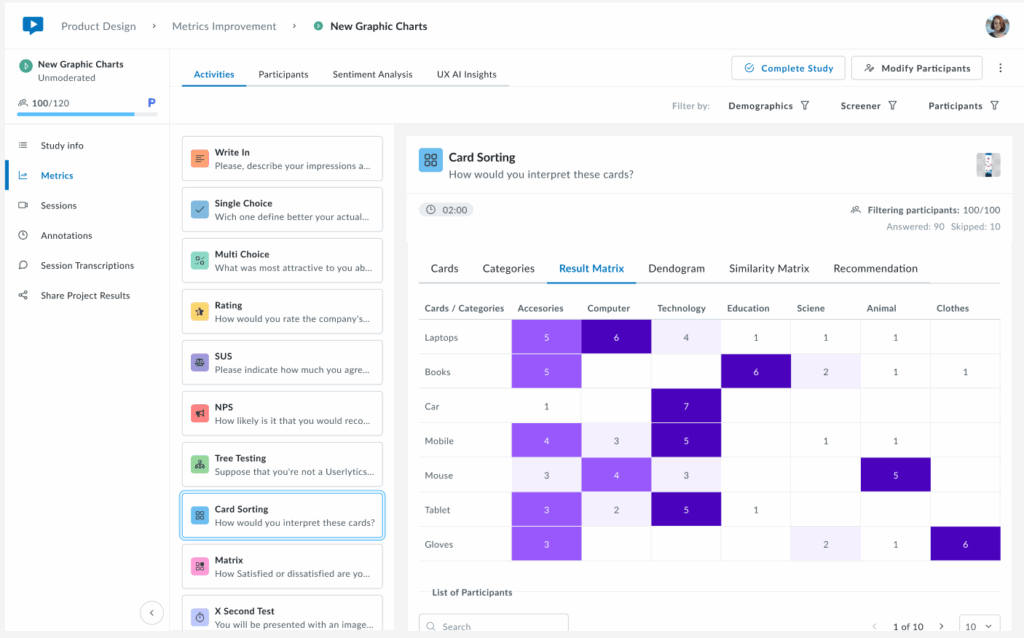The height and width of the screenshot is (638, 1024).
Task: Toggle the Participants filter funnel
Action: click(x=995, y=105)
